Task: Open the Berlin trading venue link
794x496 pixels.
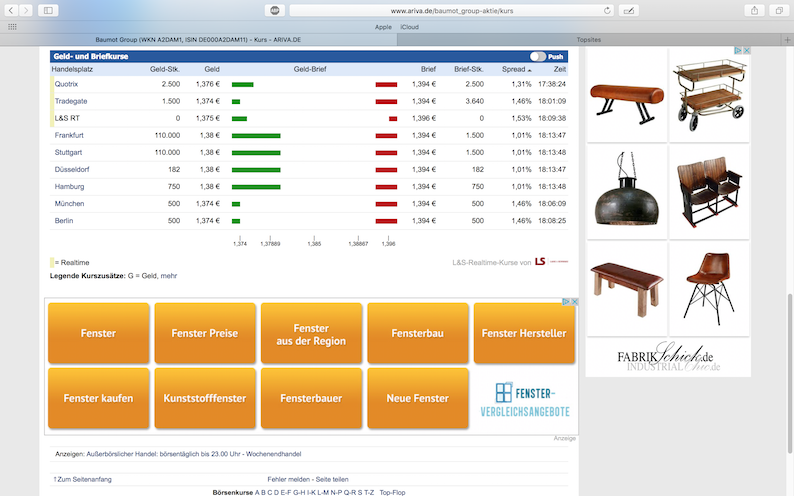Action: click(64, 221)
